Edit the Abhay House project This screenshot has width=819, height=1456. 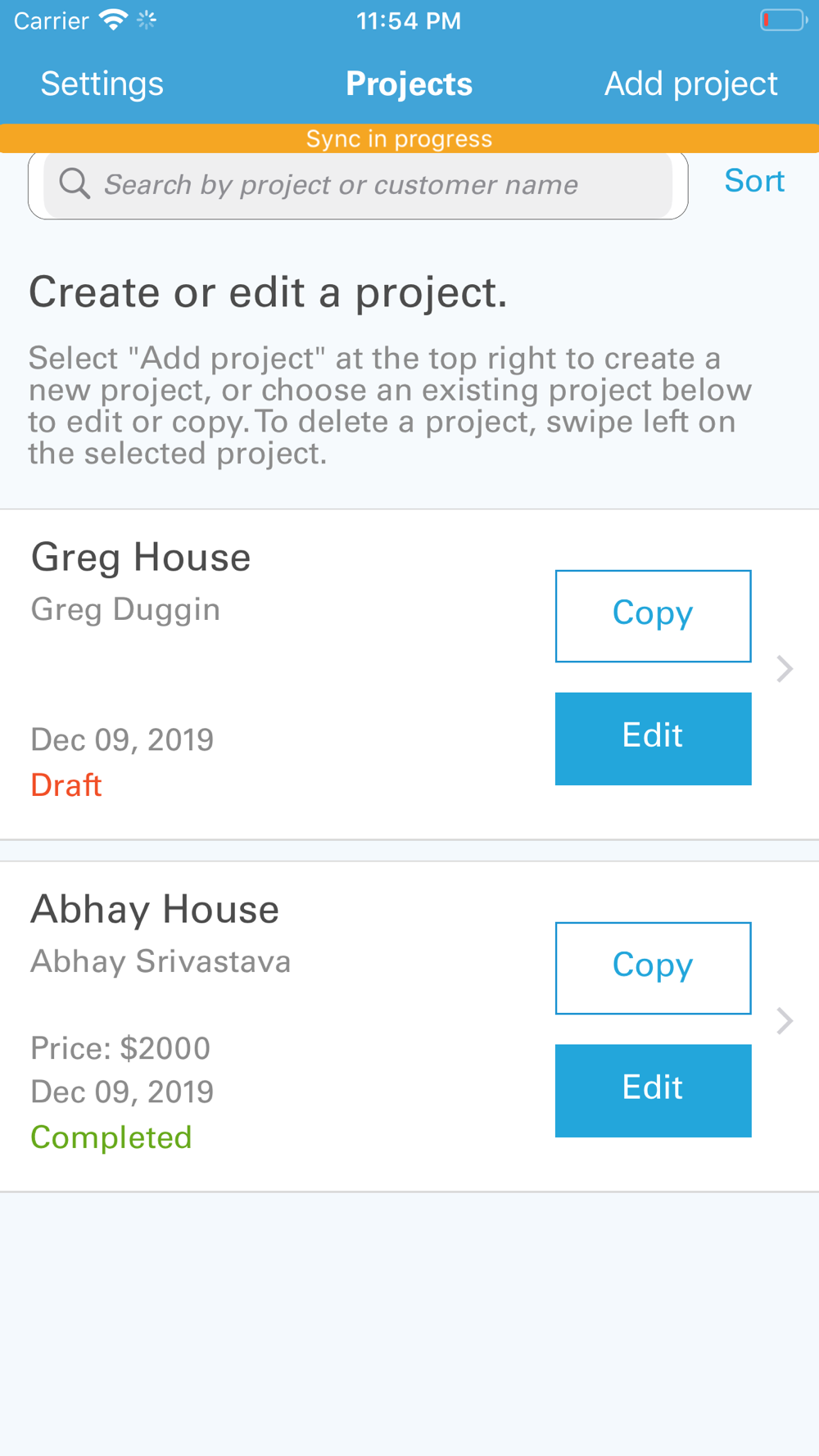654,1091
